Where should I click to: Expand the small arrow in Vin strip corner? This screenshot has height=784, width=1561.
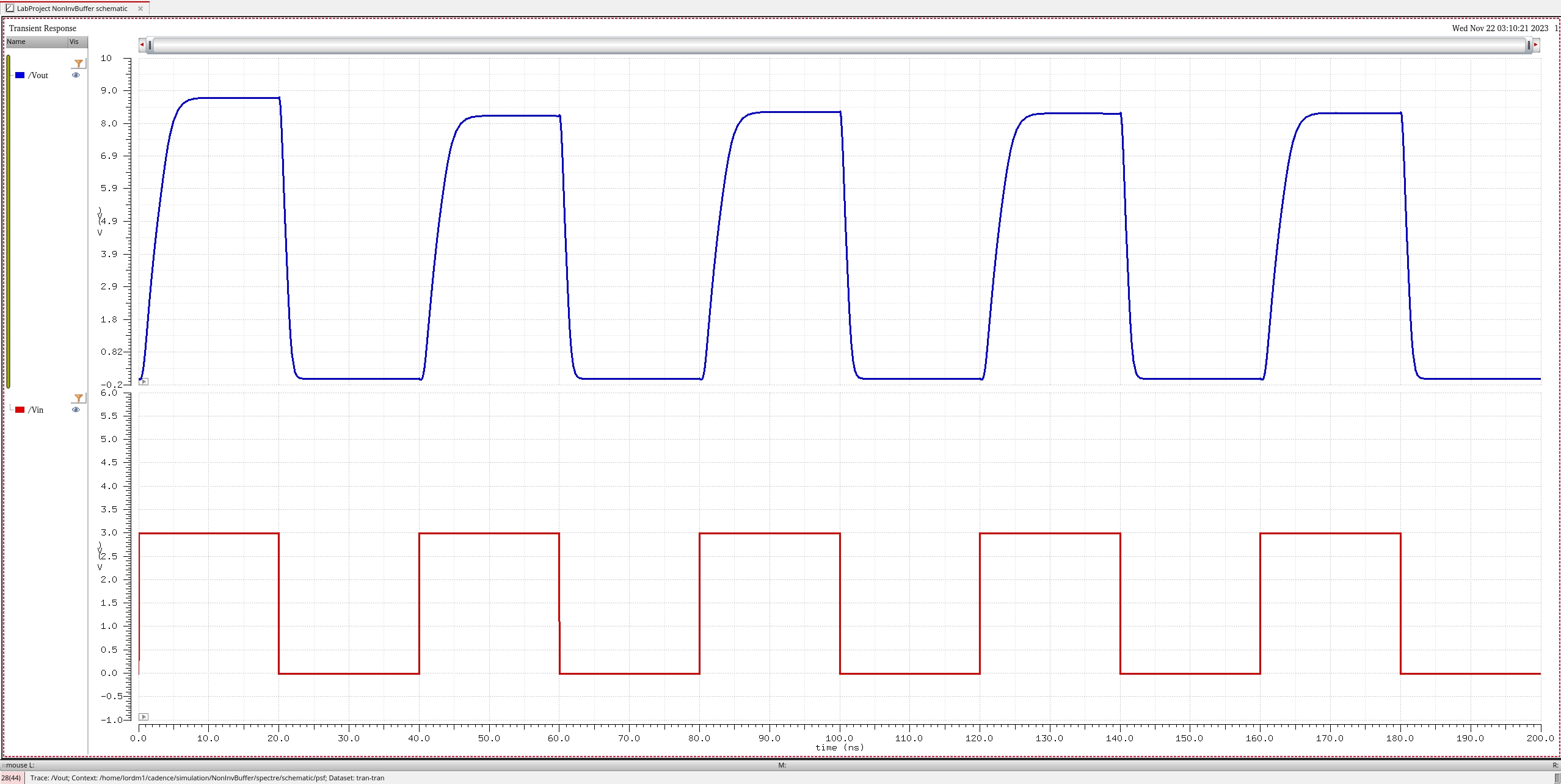tap(144, 716)
